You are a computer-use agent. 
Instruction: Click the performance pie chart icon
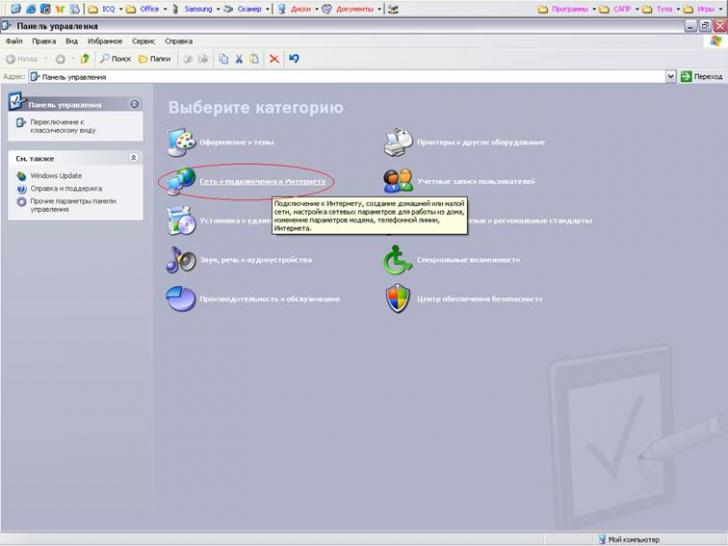[x=181, y=298]
